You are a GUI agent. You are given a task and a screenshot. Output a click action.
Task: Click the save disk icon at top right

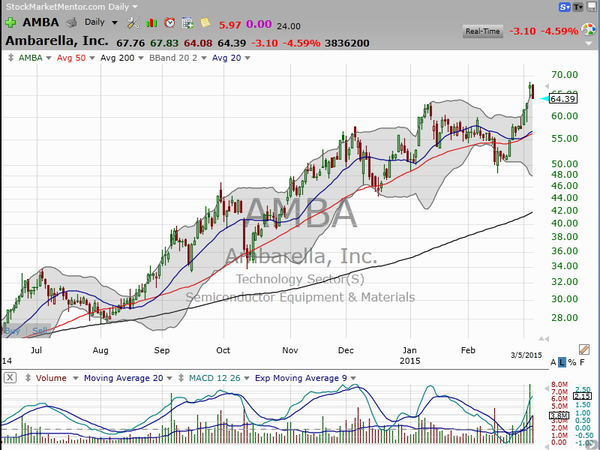point(592,7)
